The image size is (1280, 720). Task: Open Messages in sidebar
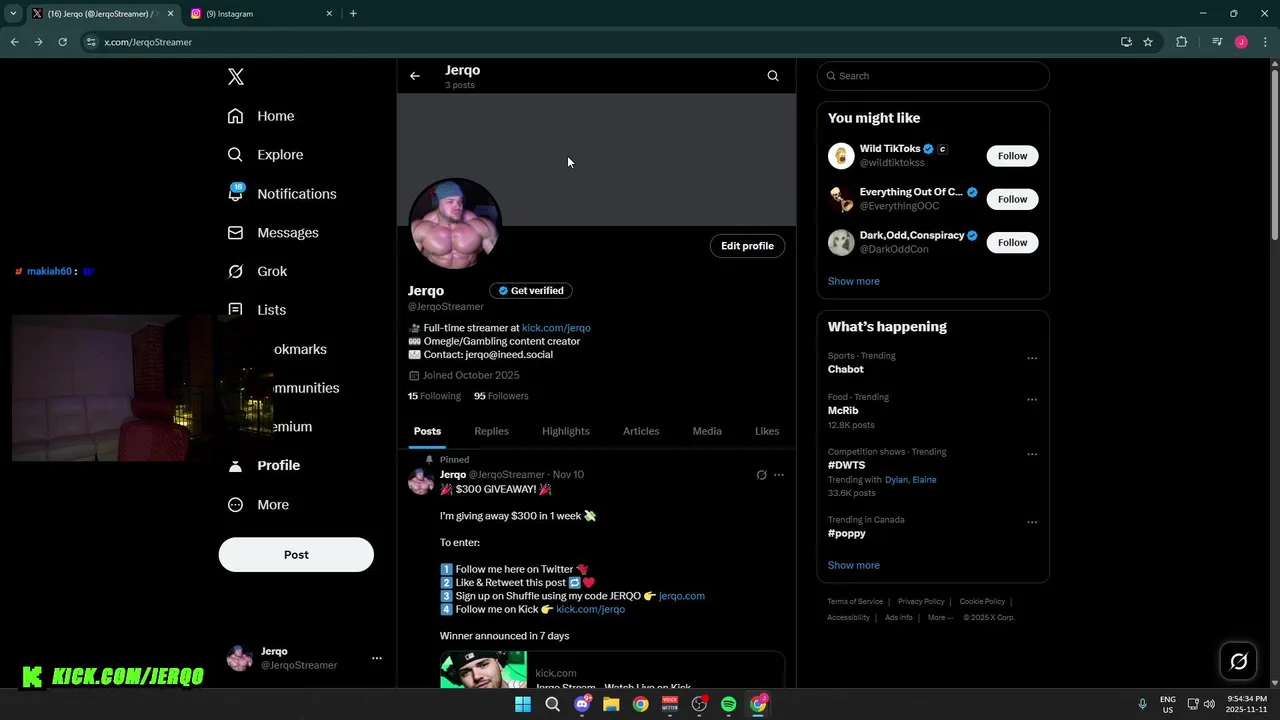273,233
